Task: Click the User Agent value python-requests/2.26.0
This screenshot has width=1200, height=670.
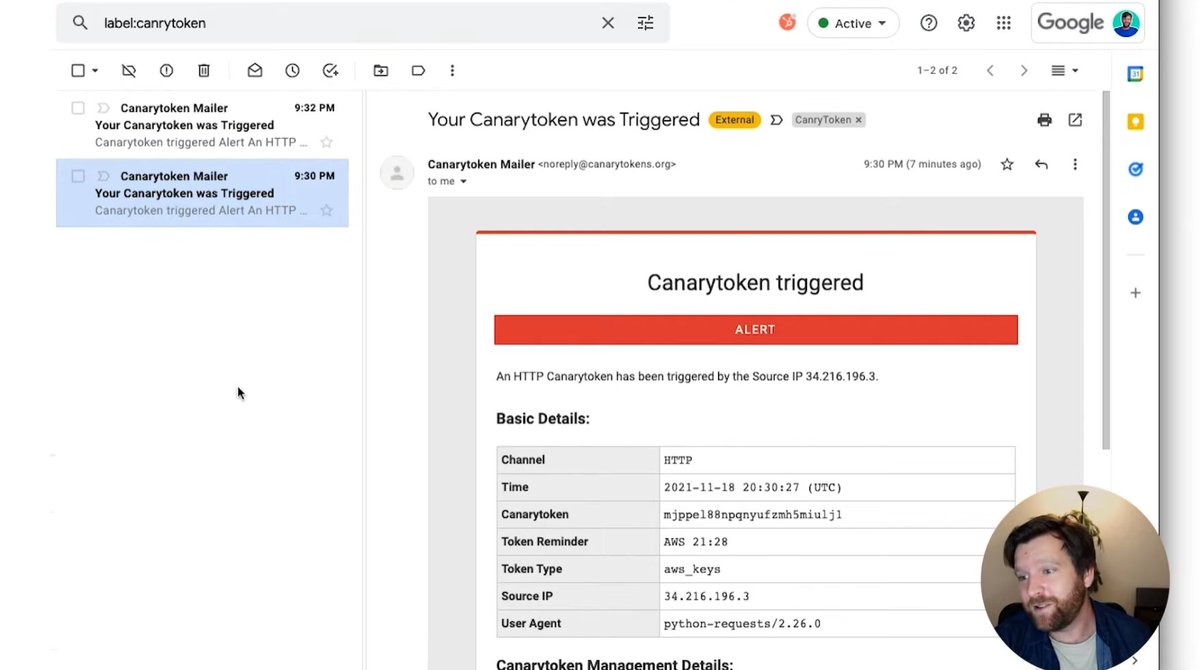Action: click(742, 623)
